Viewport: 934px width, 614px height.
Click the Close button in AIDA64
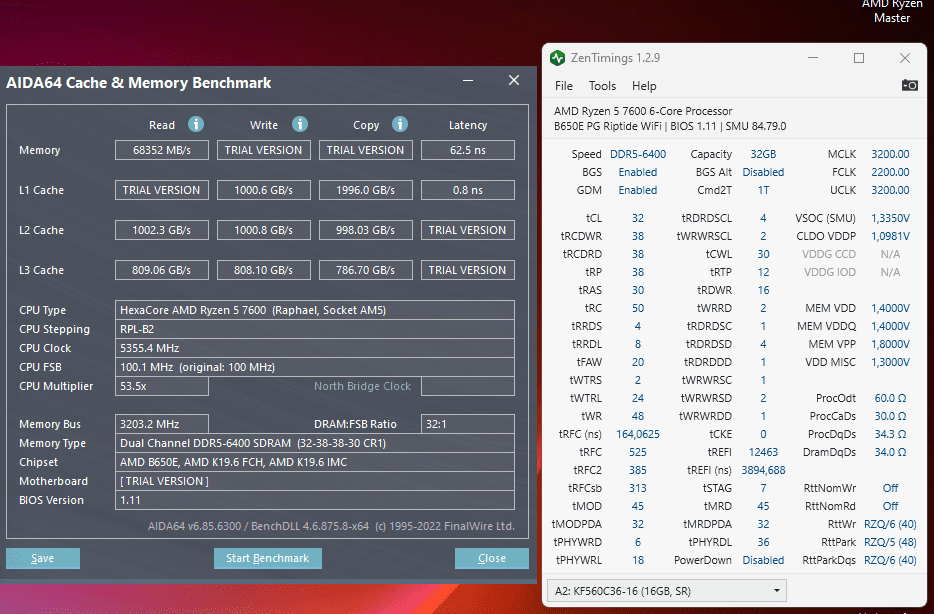click(491, 558)
